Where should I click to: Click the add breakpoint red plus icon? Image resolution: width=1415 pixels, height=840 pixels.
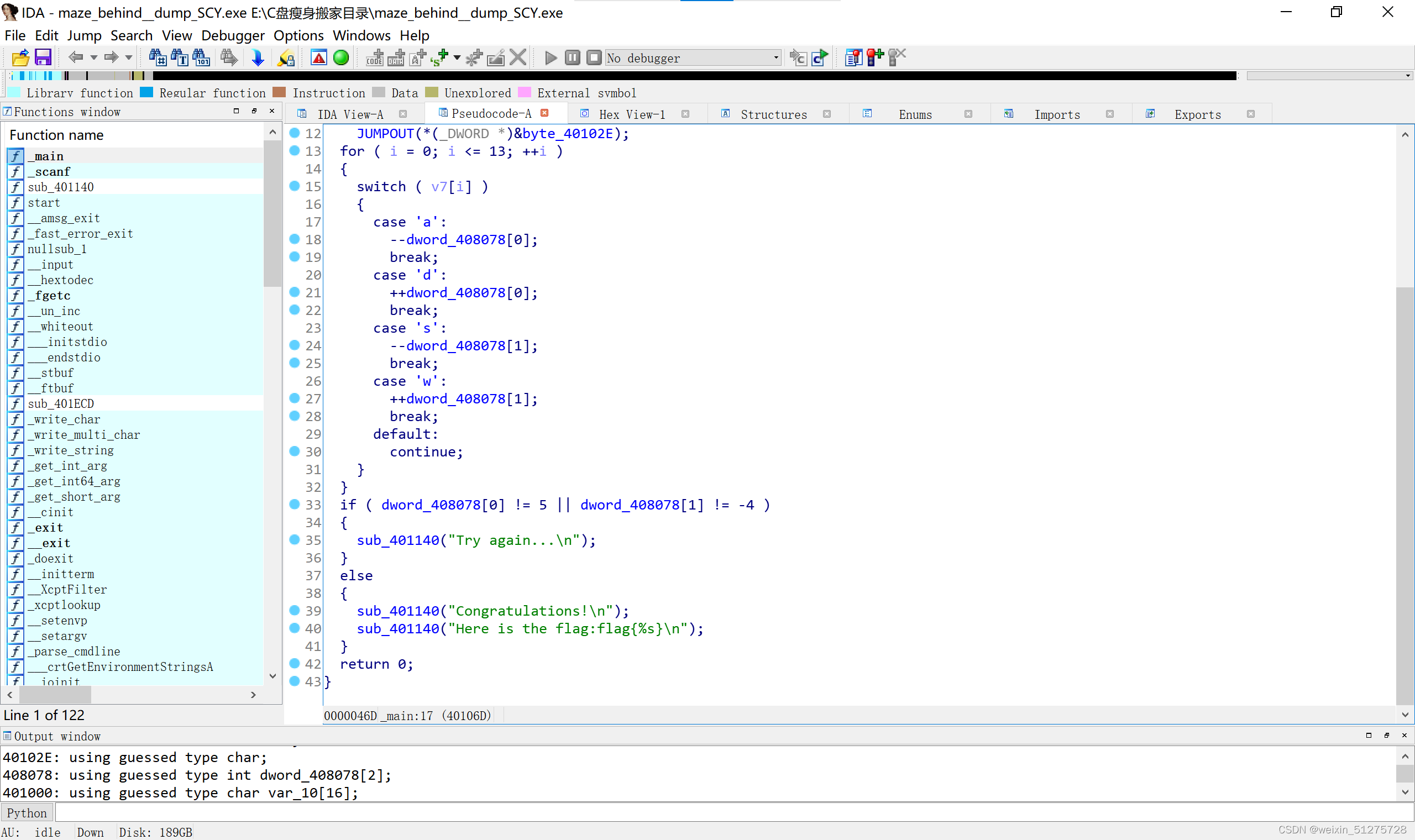pos(875,57)
